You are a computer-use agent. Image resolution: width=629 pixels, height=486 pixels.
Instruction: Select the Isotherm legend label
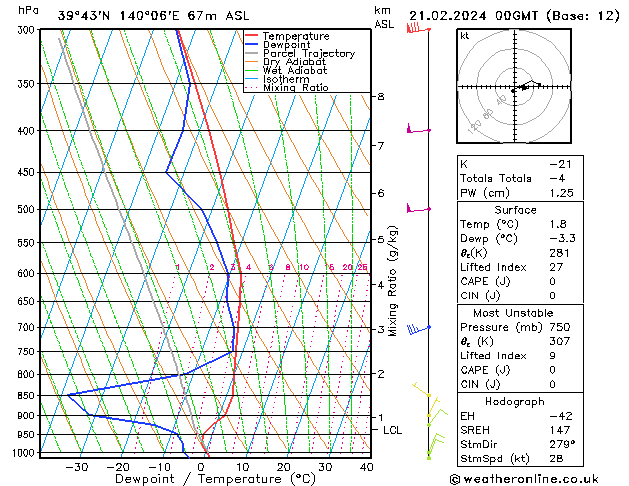(286, 79)
